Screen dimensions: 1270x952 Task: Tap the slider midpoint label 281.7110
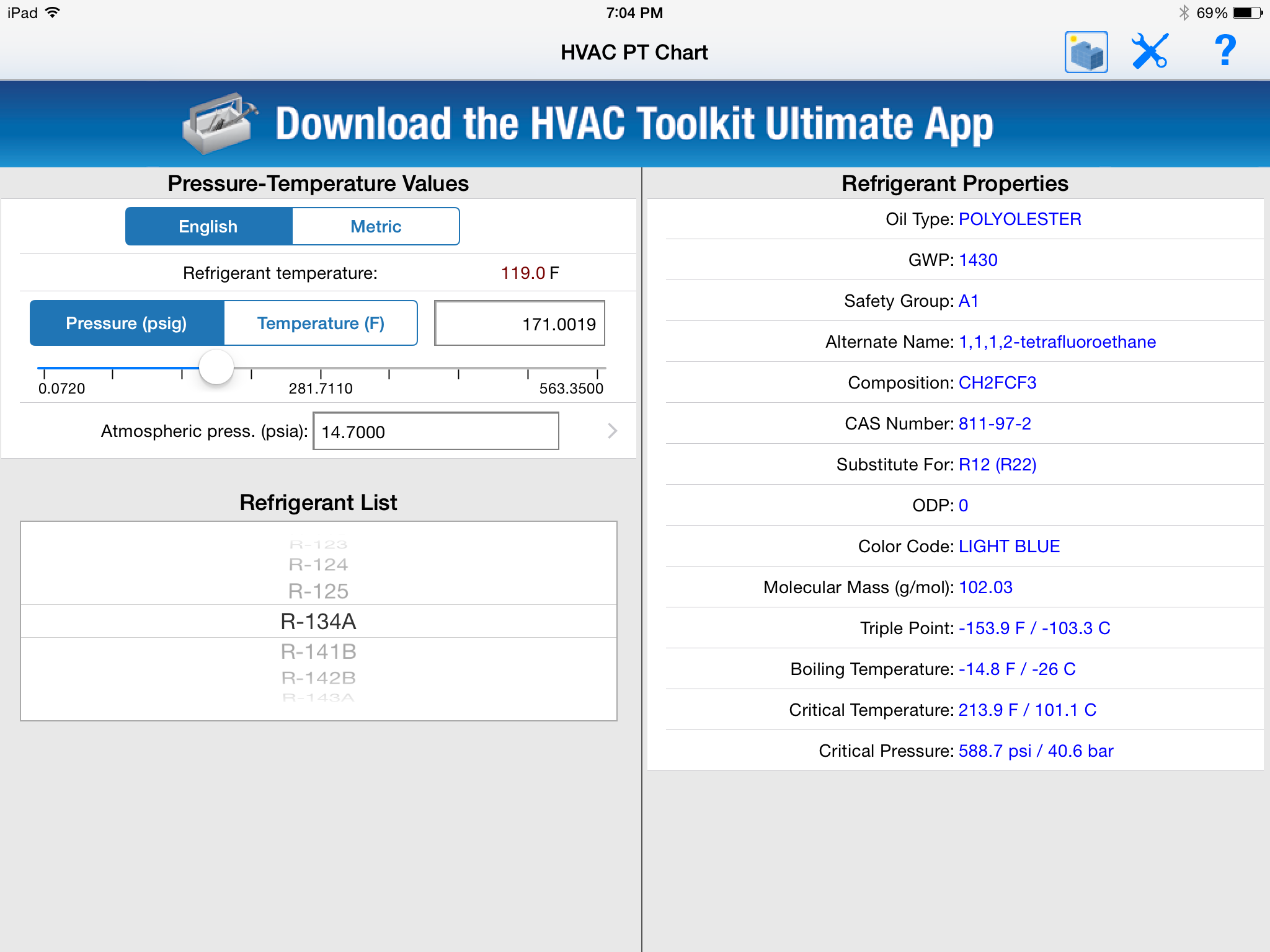[x=321, y=389]
